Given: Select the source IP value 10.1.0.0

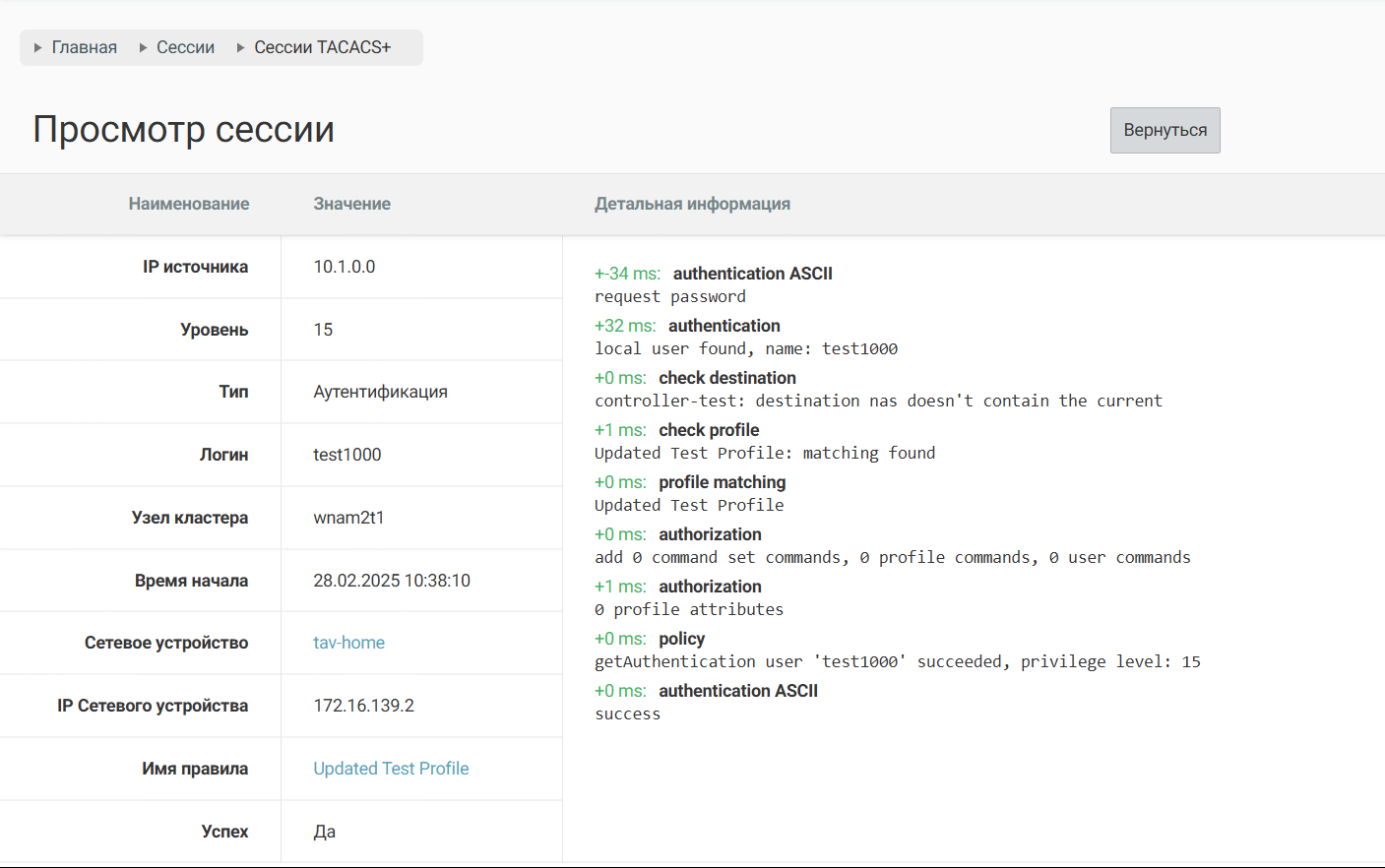Looking at the screenshot, I should pyautogui.click(x=344, y=267).
